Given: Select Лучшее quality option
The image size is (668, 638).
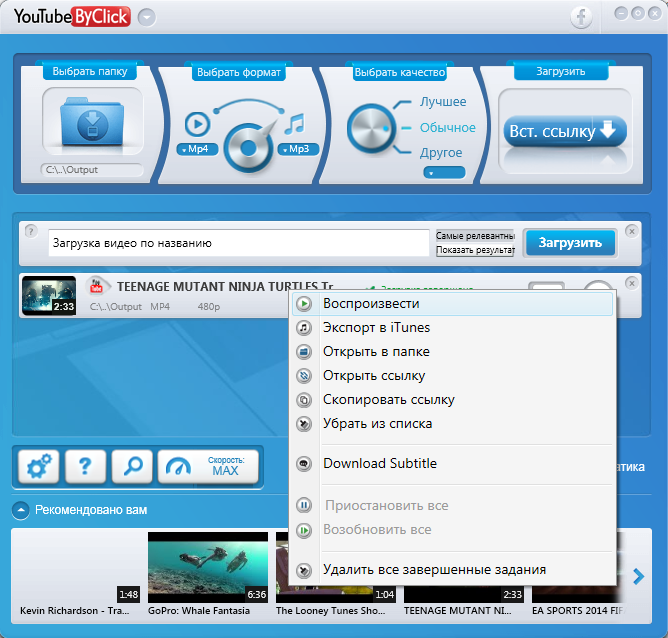Looking at the screenshot, I should pyautogui.click(x=443, y=102).
